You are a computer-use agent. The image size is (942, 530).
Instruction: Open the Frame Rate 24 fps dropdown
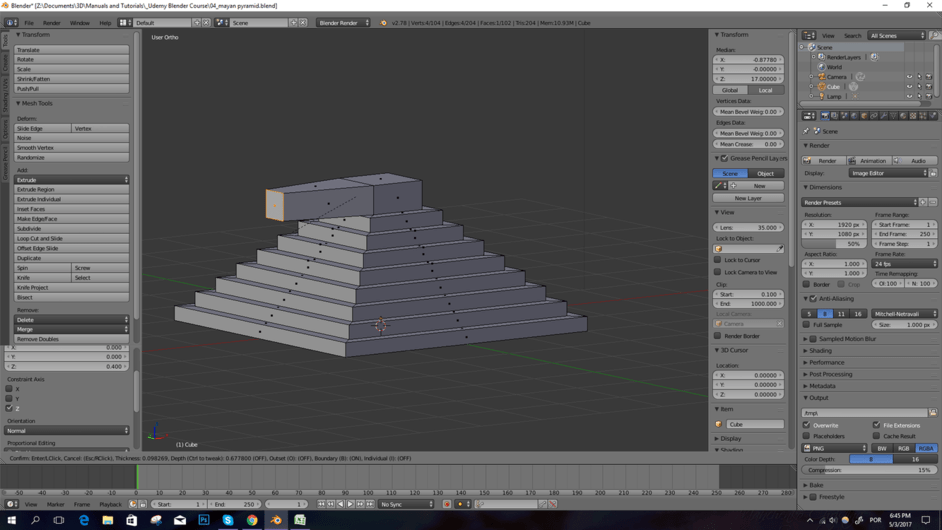coord(904,264)
